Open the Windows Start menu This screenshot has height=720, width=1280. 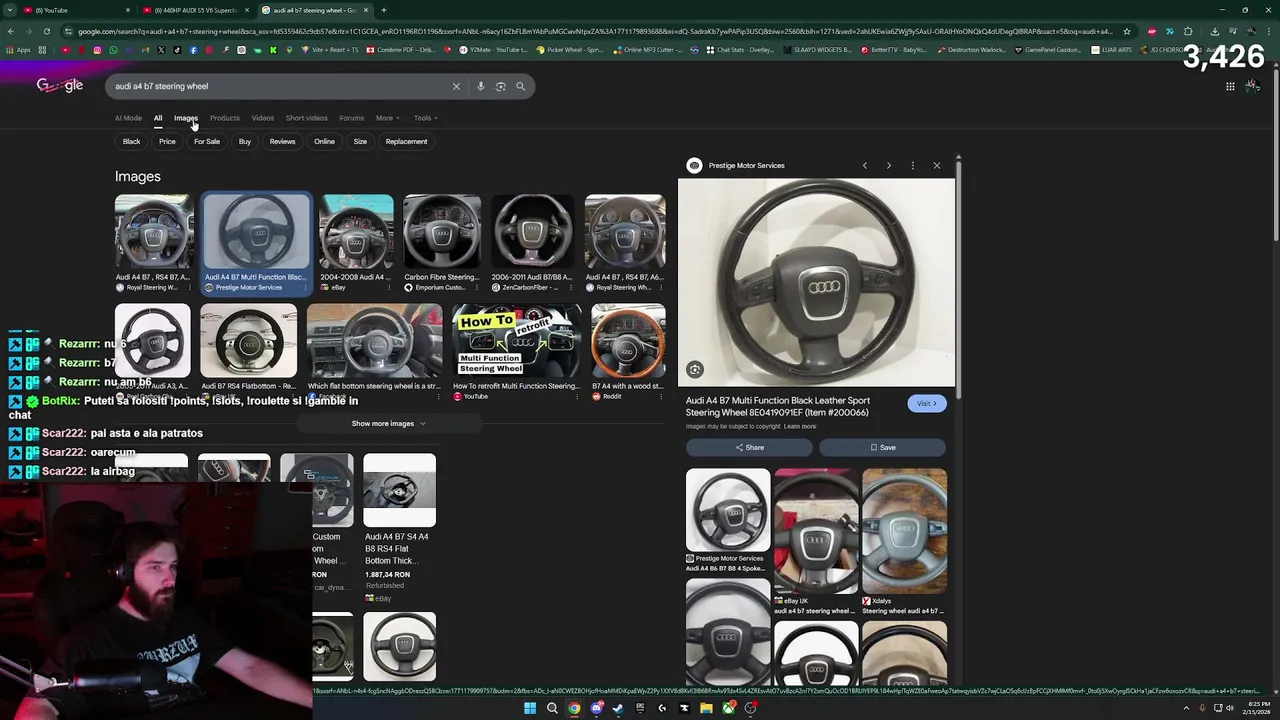click(530, 708)
